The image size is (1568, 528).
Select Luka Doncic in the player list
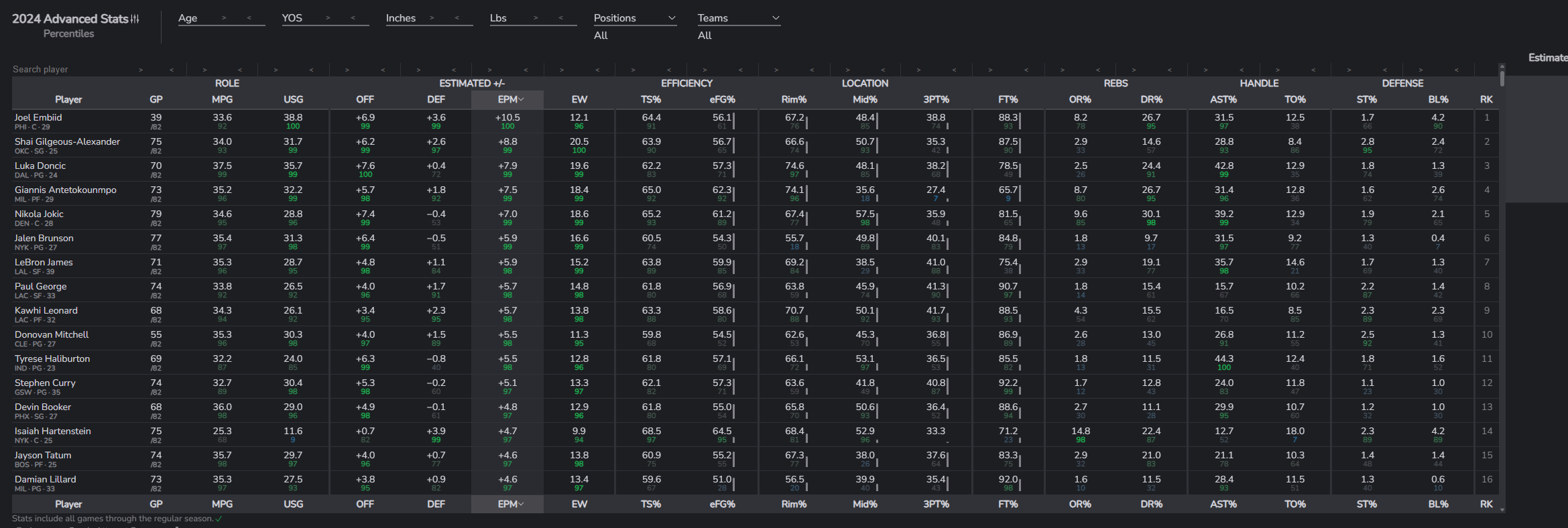[x=40, y=166]
